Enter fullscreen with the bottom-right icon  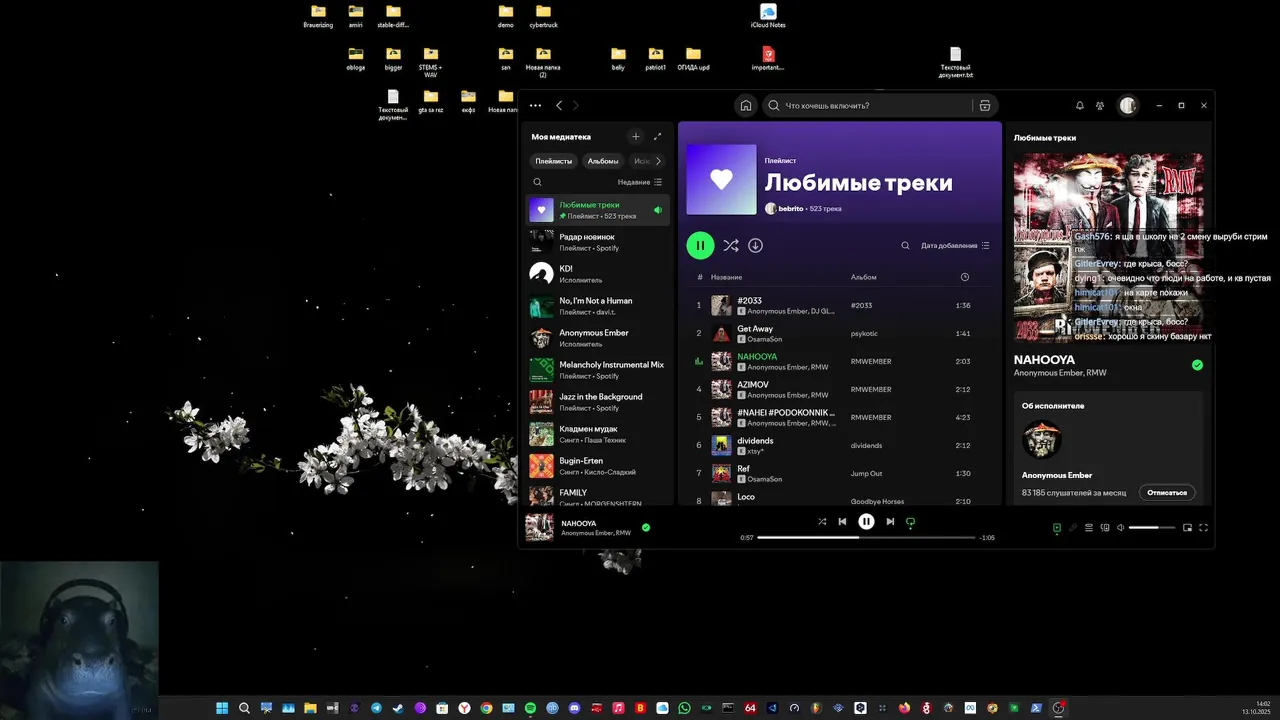point(1204,527)
